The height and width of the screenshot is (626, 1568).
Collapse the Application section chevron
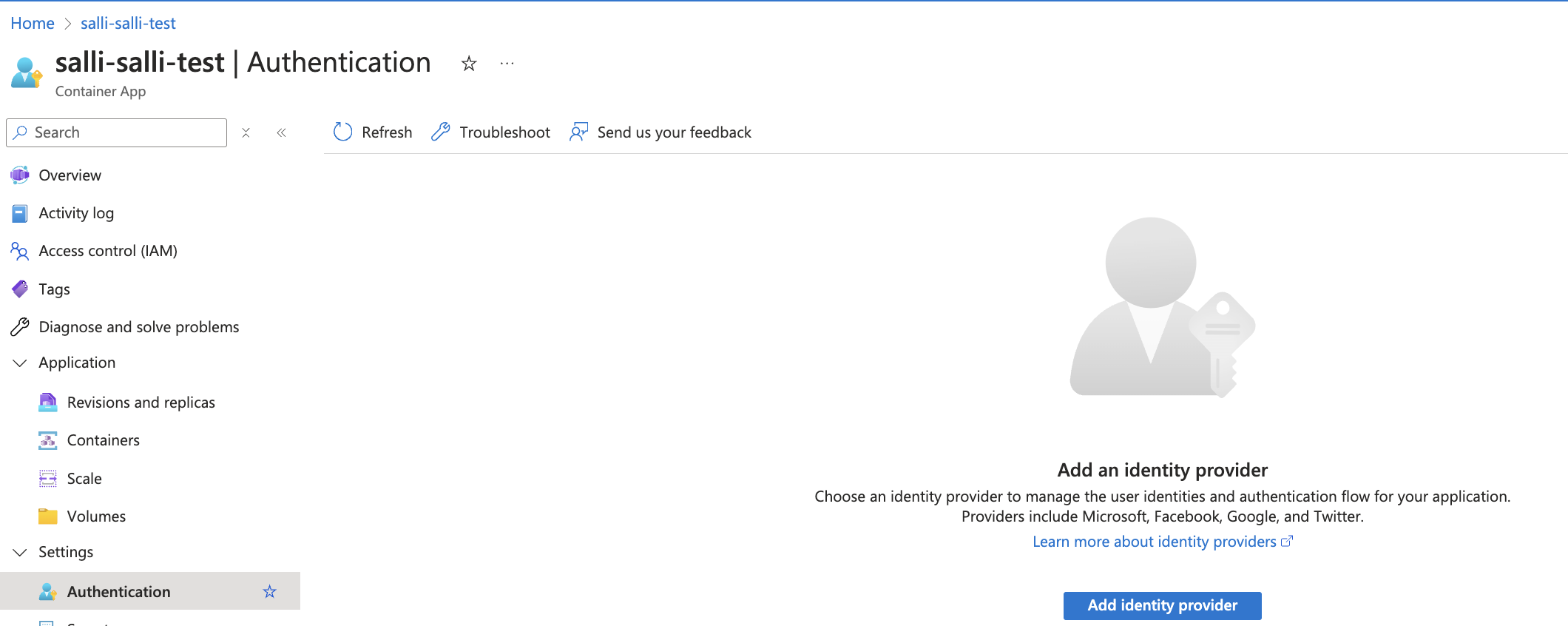pyautogui.click(x=20, y=363)
